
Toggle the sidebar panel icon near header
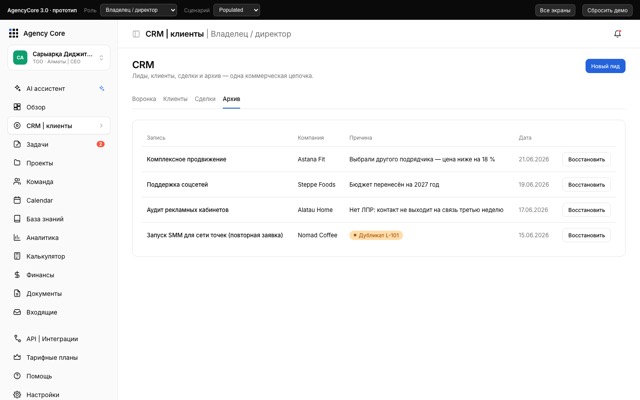click(x=136, y=34)
